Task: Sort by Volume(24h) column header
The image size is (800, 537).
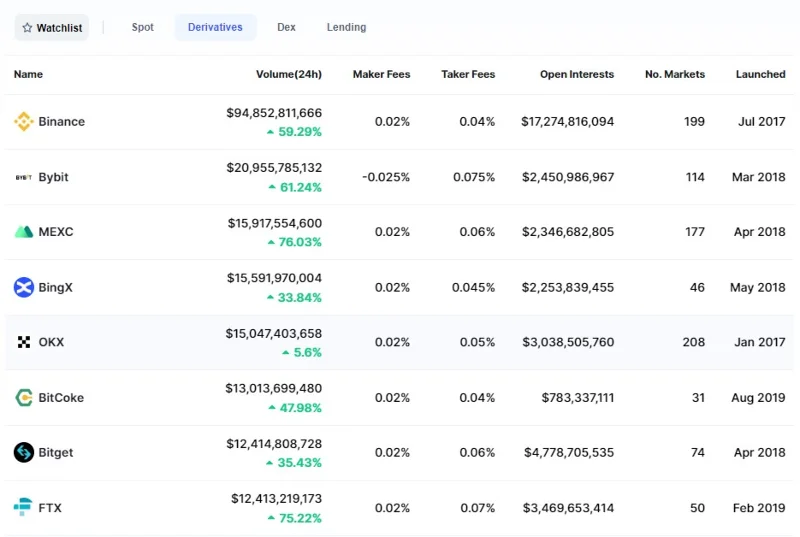Action: point(289,74)
